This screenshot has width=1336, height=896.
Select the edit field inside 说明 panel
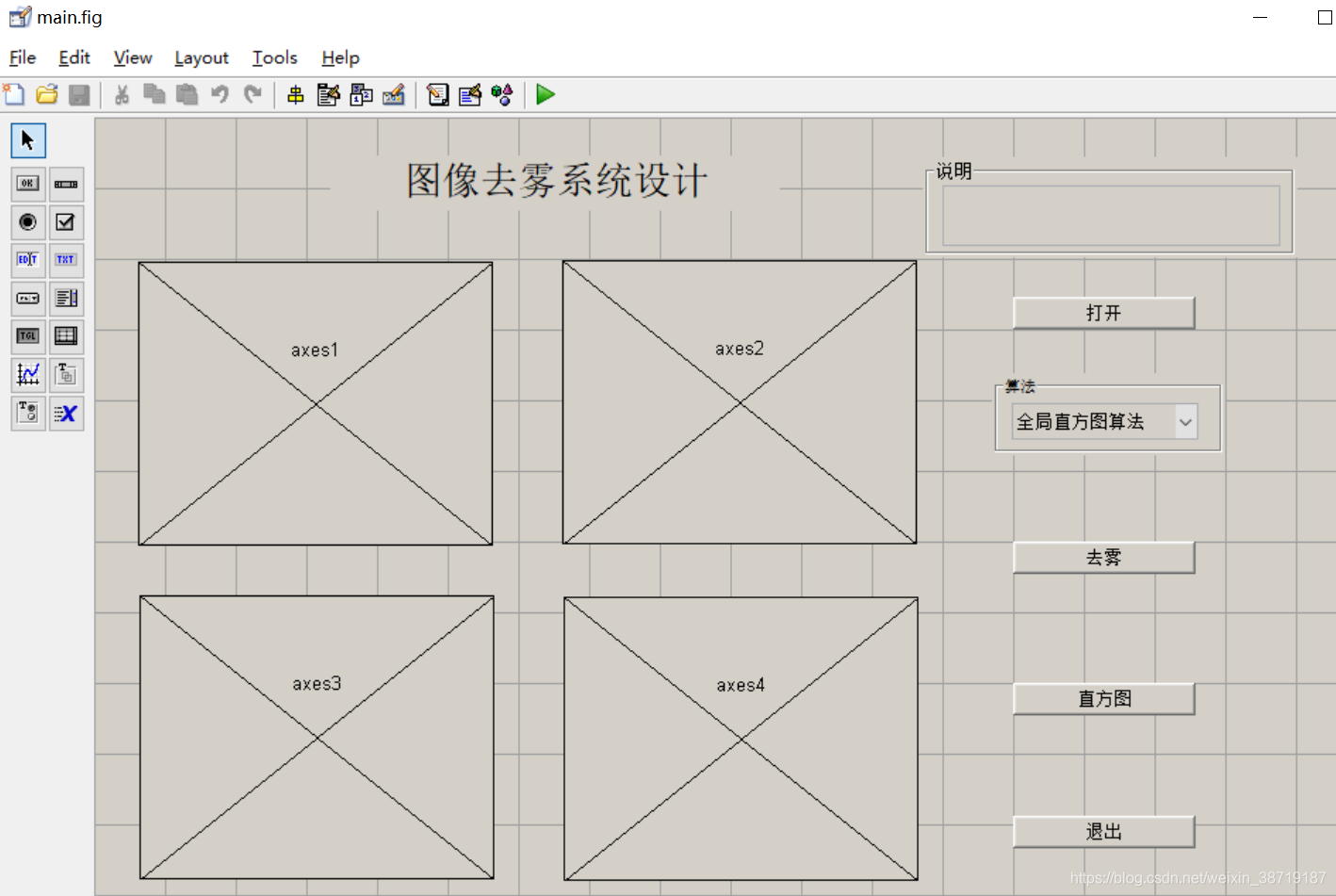[x=1111, y=216]
